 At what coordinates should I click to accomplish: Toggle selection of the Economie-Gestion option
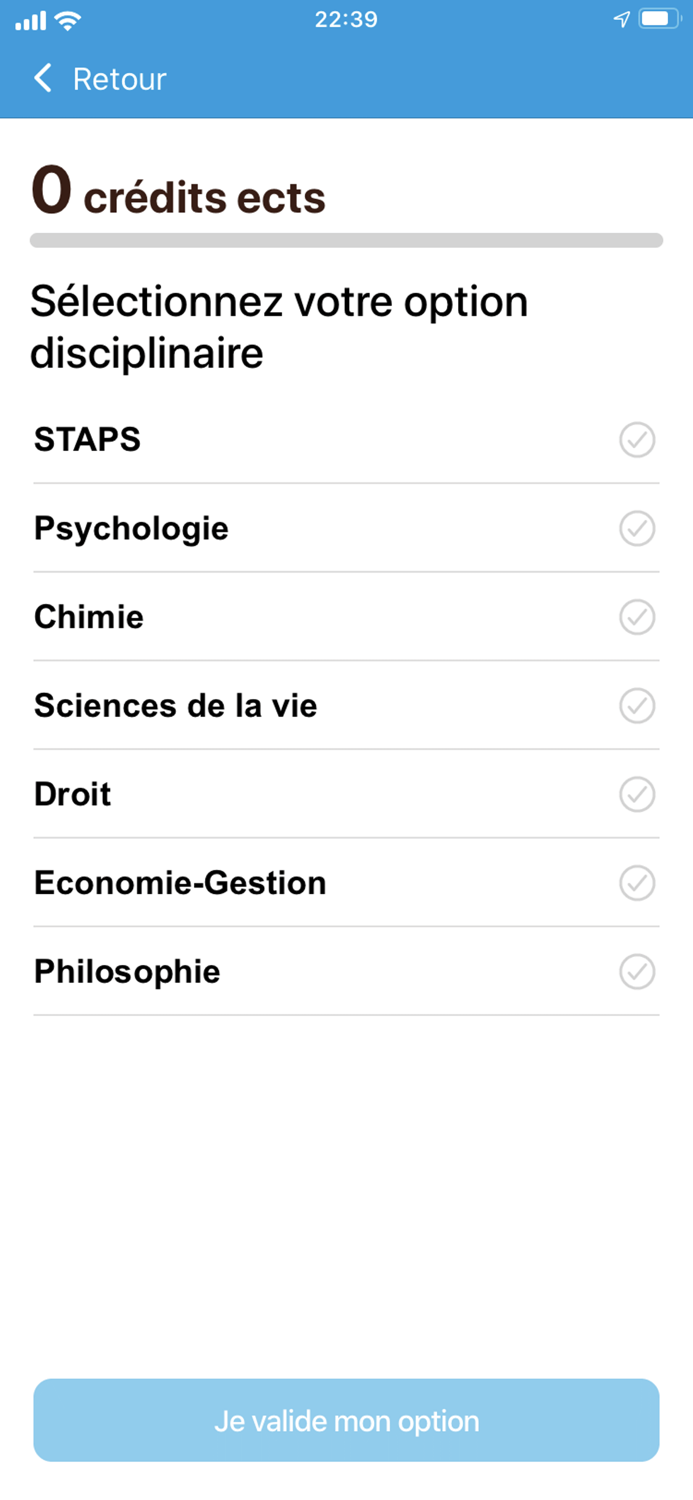637,883
